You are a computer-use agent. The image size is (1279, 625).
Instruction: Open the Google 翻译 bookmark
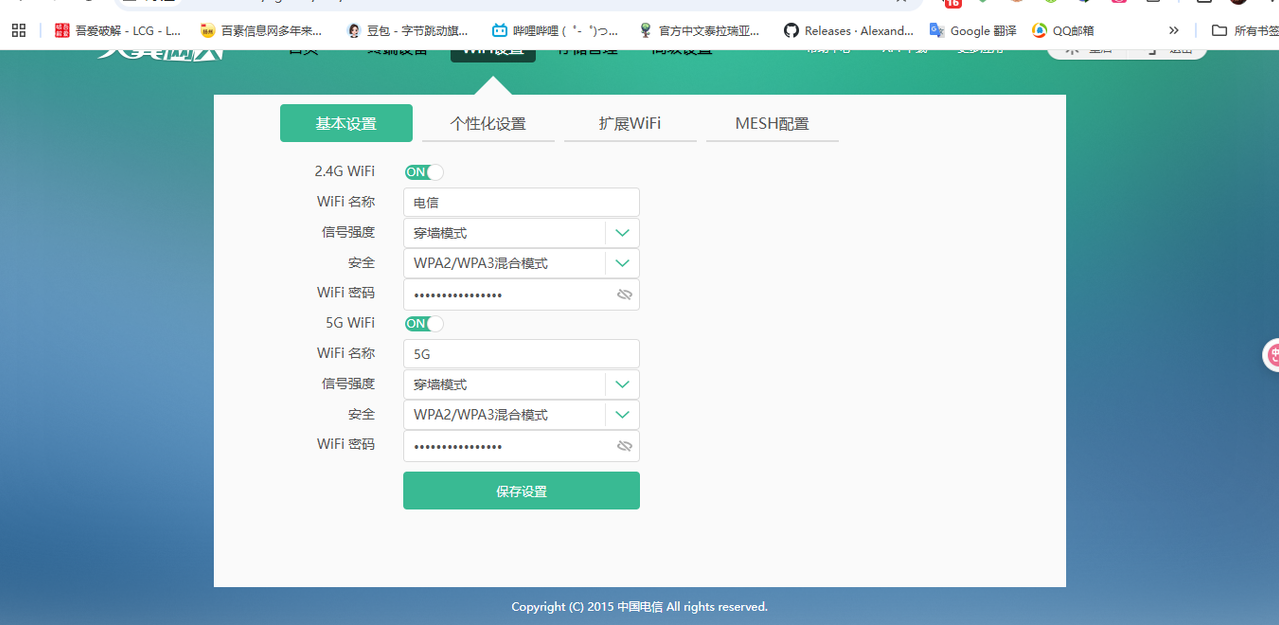pyautogui.click(x=973, y=31)
